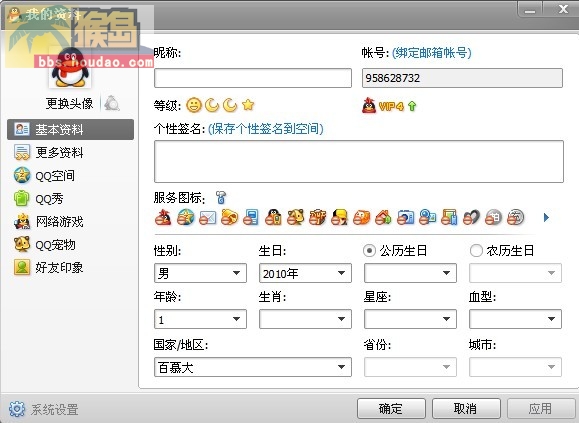Click the last gray round service icon

pyautogui.click(x=515, y=217)
